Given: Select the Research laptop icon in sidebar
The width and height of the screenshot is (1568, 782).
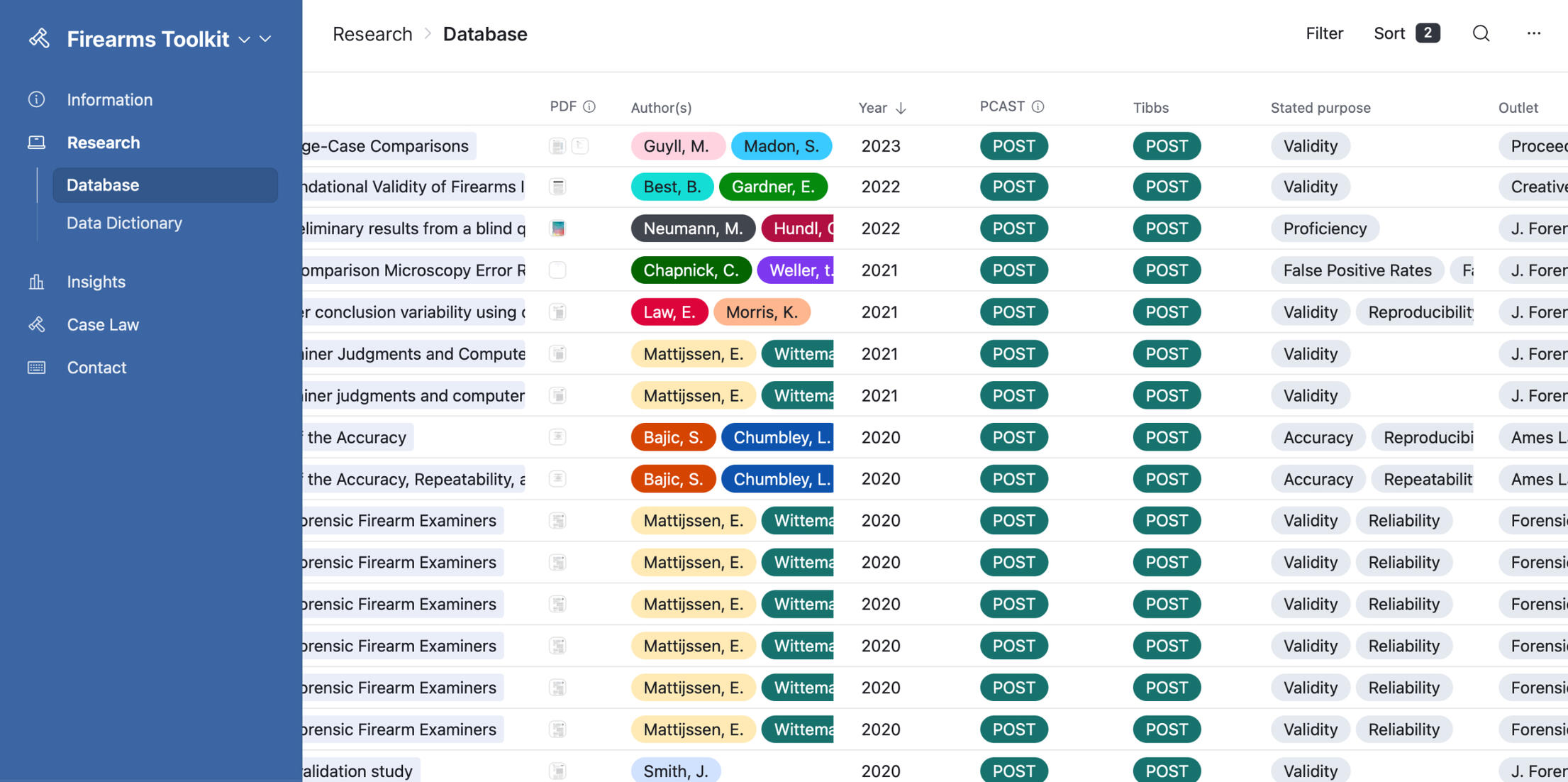Looking at the screenshot, I should (36, 142).
